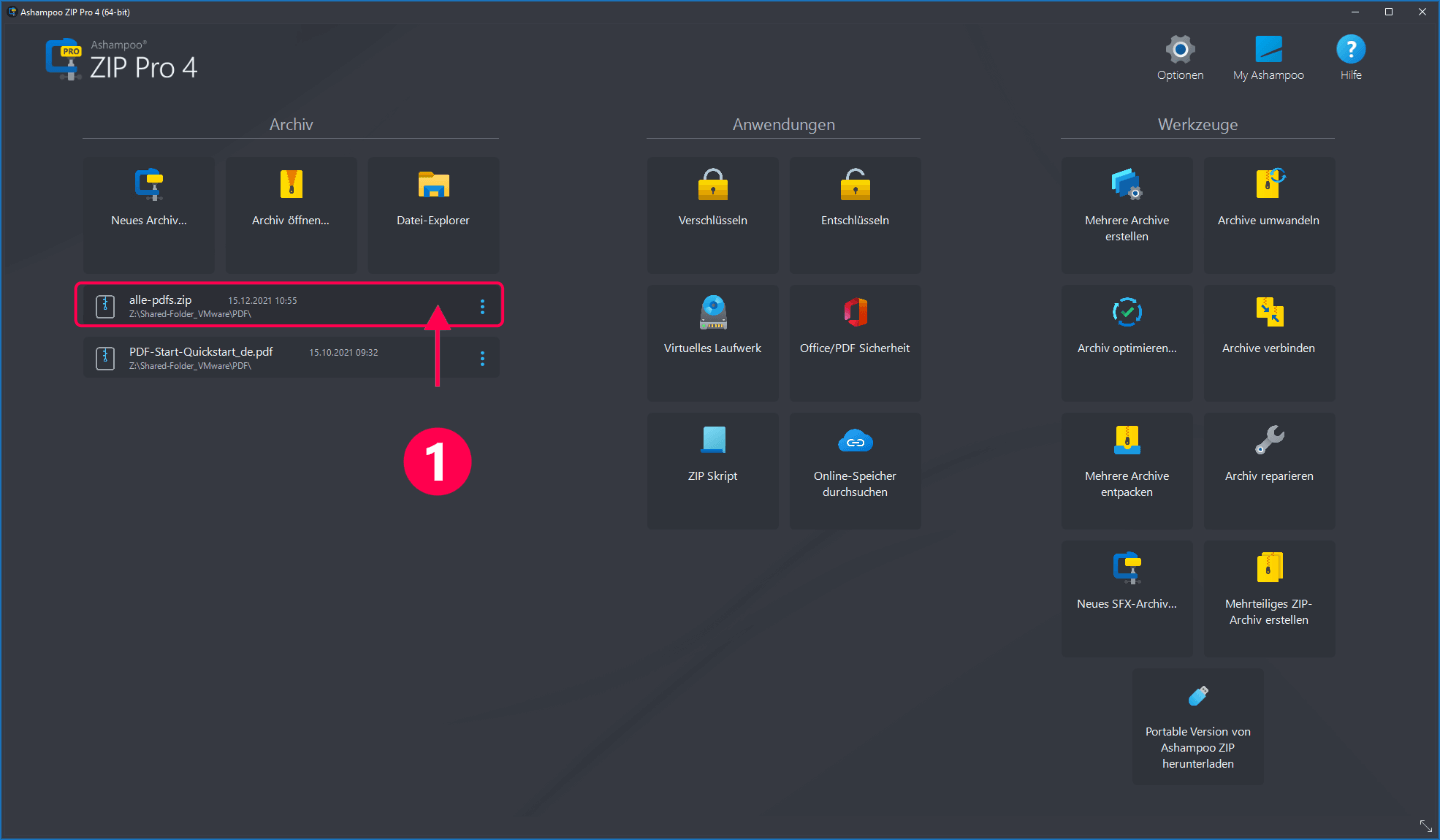The width and height of the screenshot is (1440, 840).
Task: Choose the Archive umwandeln tool
Action: point(1269,215)
